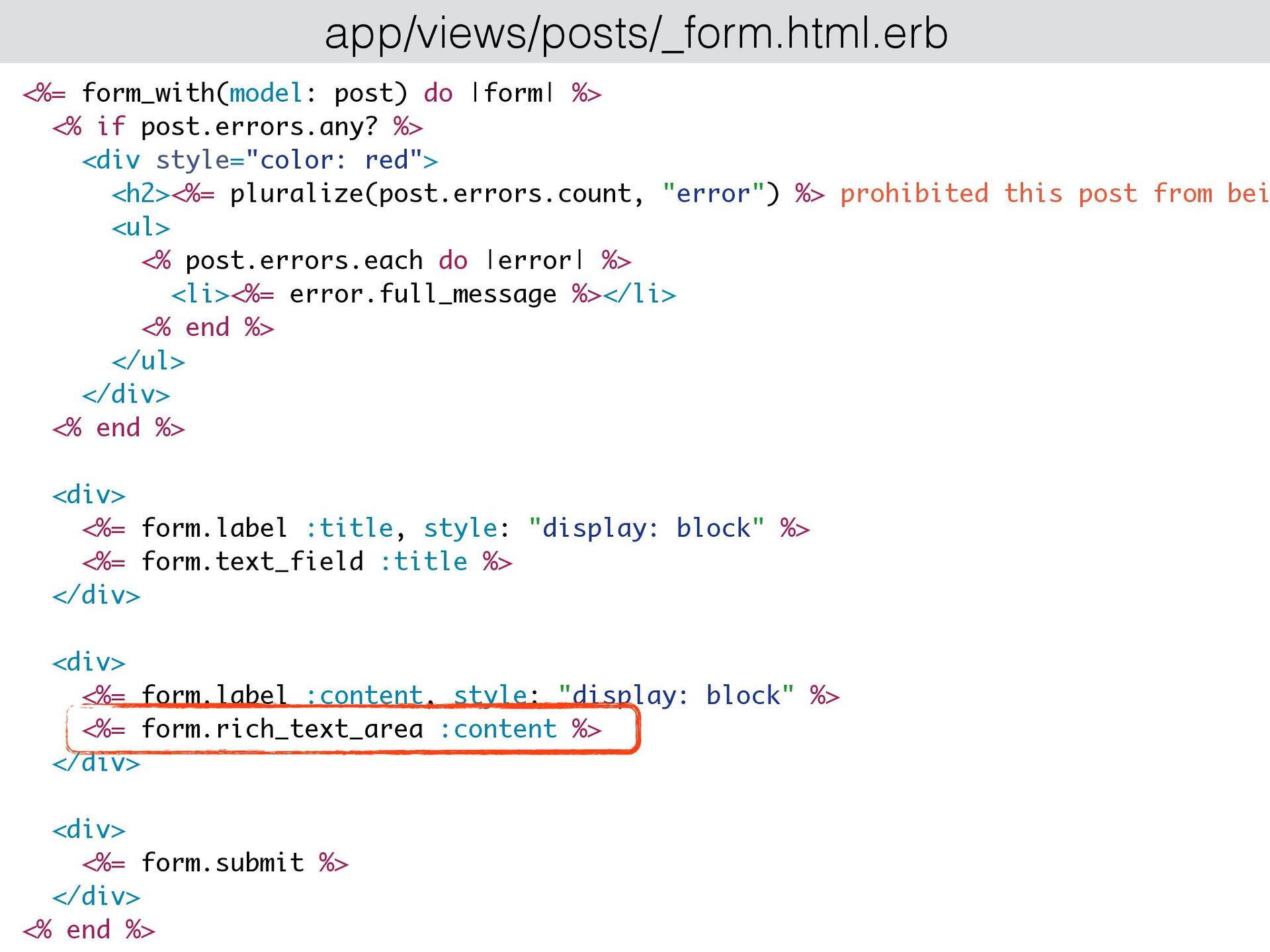Click the pluralize(post.errors.count) text
This screenshot has width=1270, height=952.
tap(437, 194)
